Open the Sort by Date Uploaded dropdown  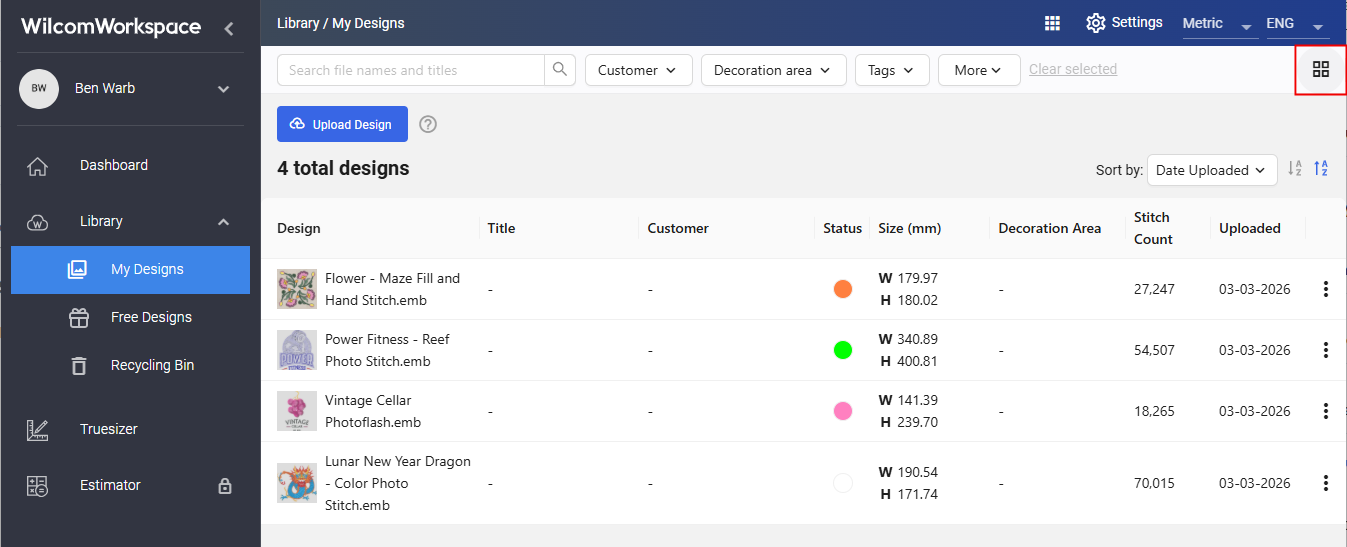[1211, 170]
